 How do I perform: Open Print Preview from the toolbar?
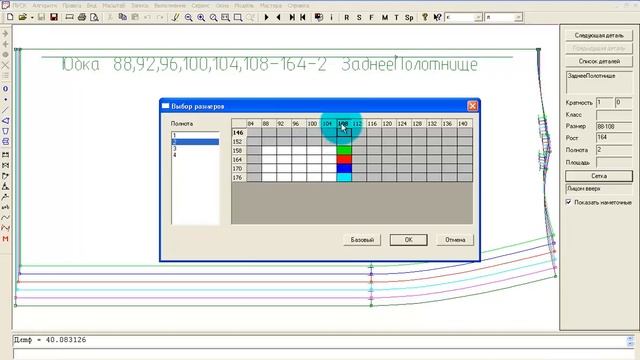94,17
